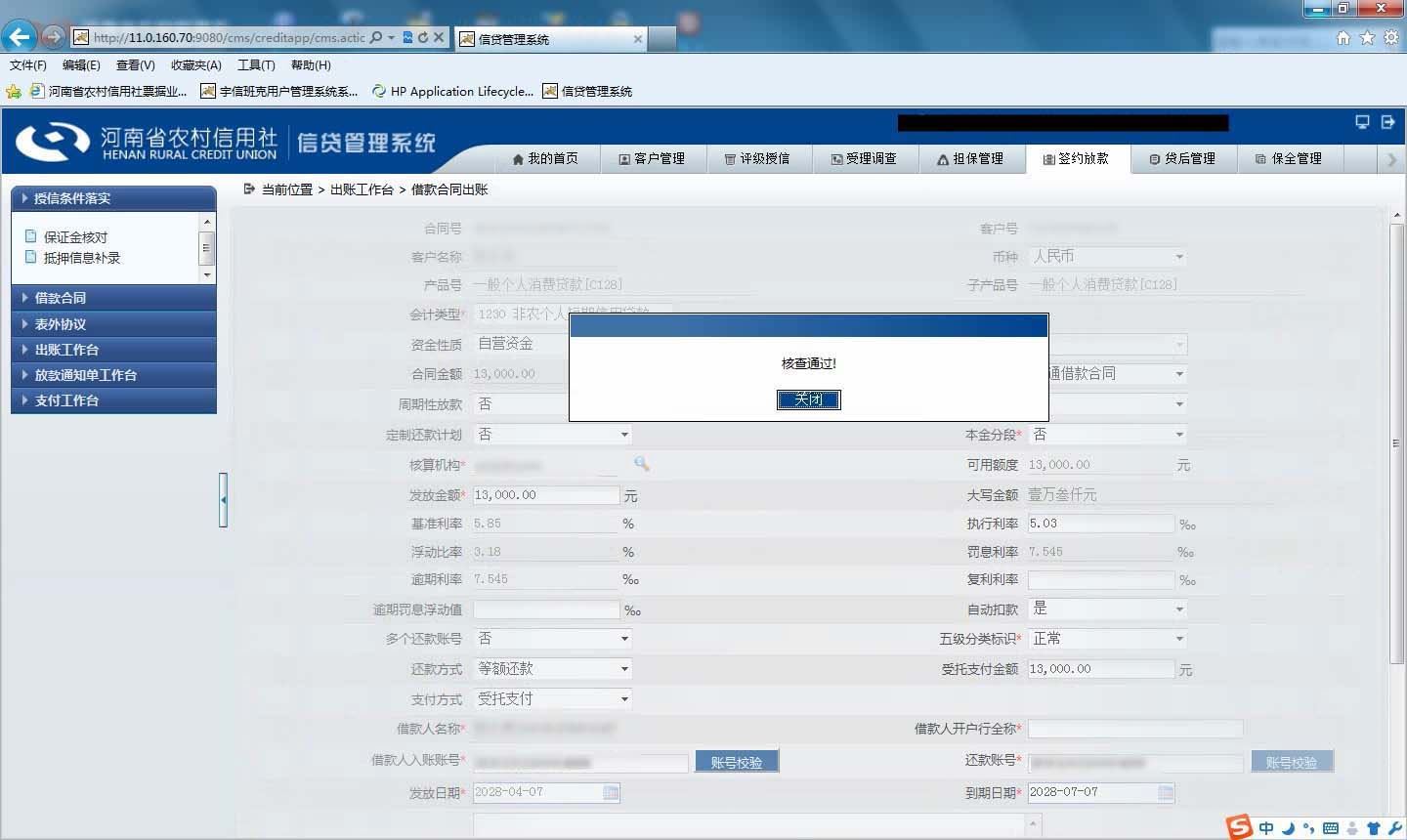Click the IME skin shirt icon
The height and width of the screenshot is (840, 1407).
click(1374, 828)
